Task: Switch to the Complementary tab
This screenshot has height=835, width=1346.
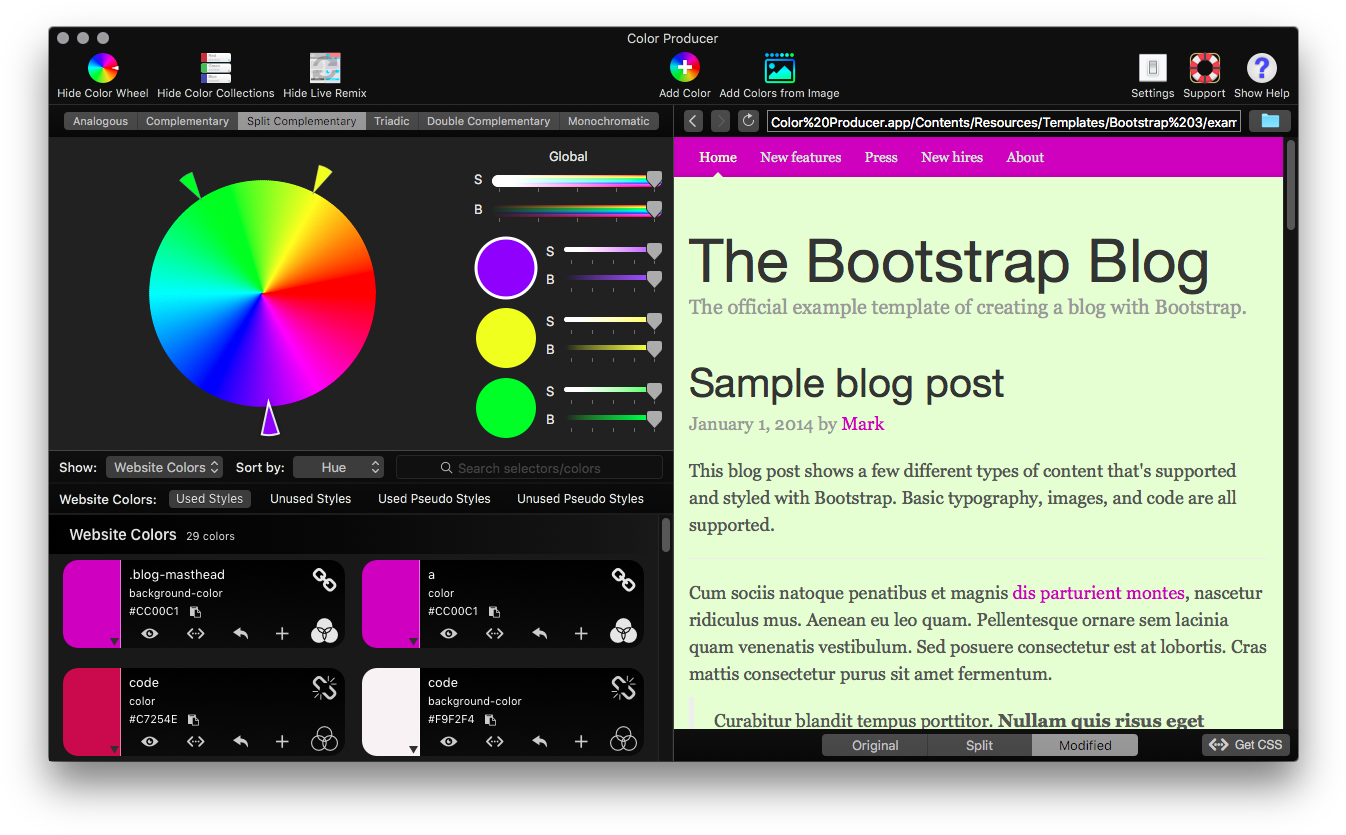Action: pos(187,121)
